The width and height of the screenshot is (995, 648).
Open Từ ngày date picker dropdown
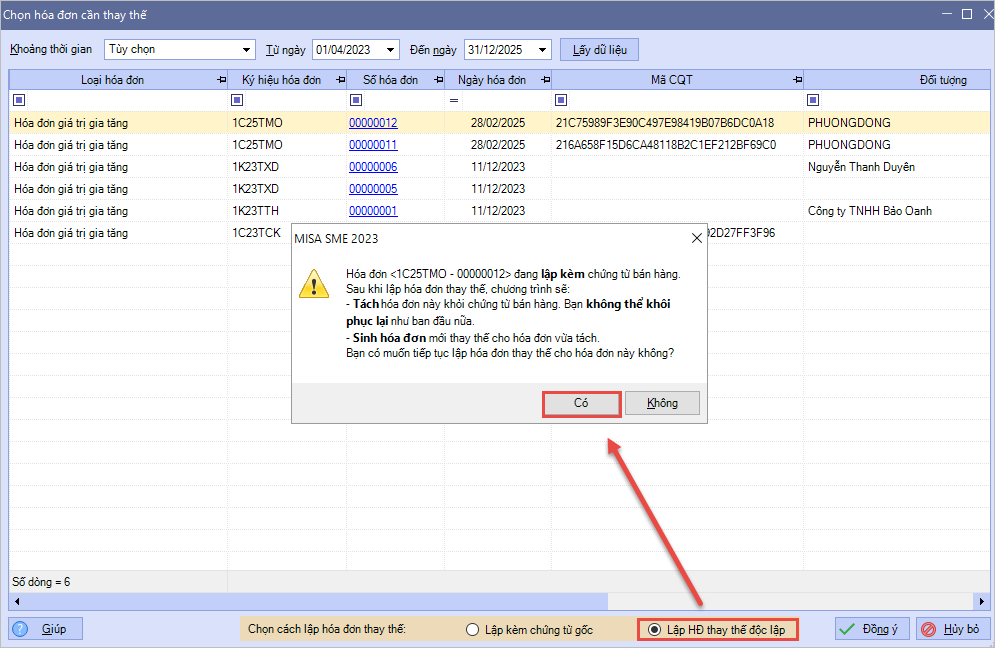390,49
